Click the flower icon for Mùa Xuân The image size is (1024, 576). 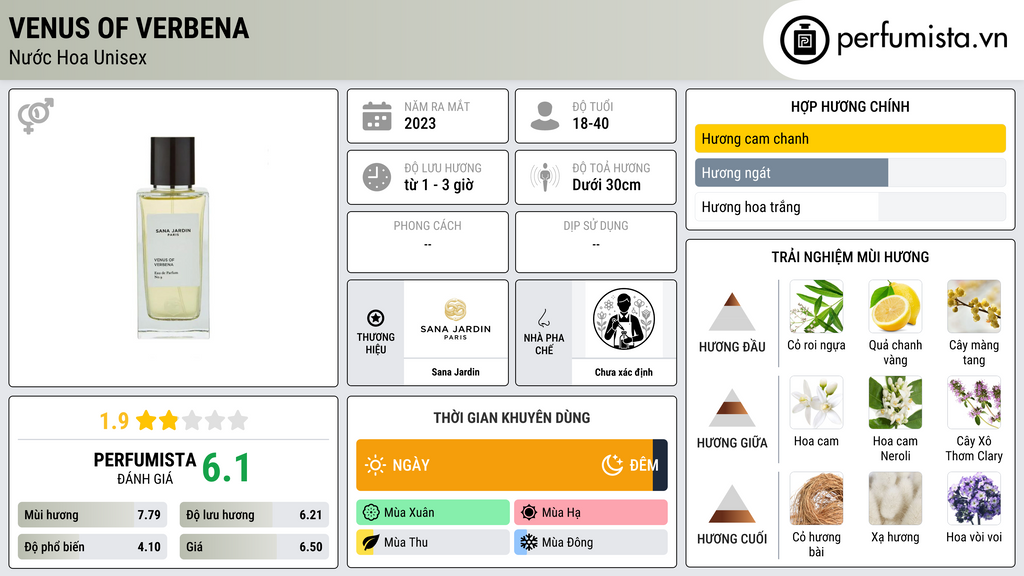click(x=371, y=513)
